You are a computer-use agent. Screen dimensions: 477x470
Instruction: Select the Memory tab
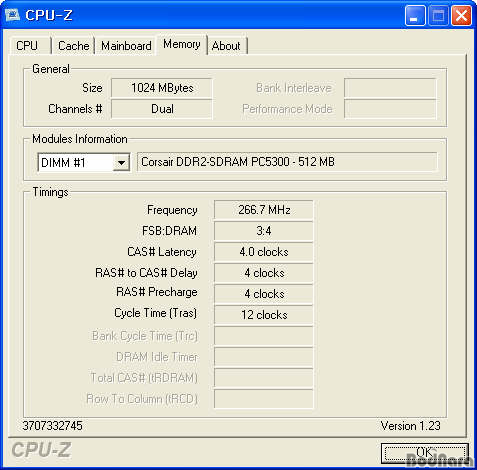click(x=182, y=44)
